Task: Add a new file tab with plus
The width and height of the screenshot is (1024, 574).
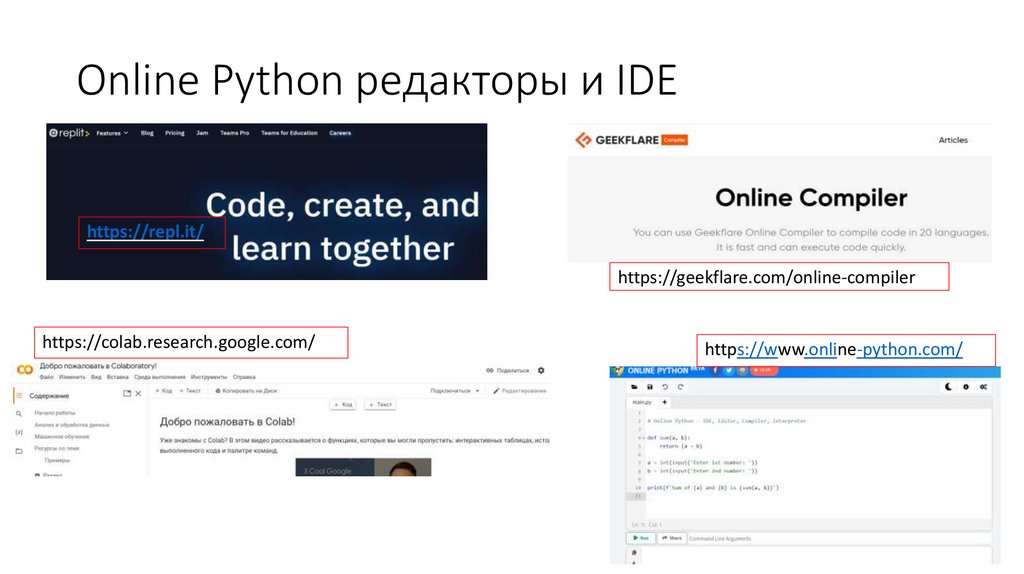Action: [x=664, y=403]
